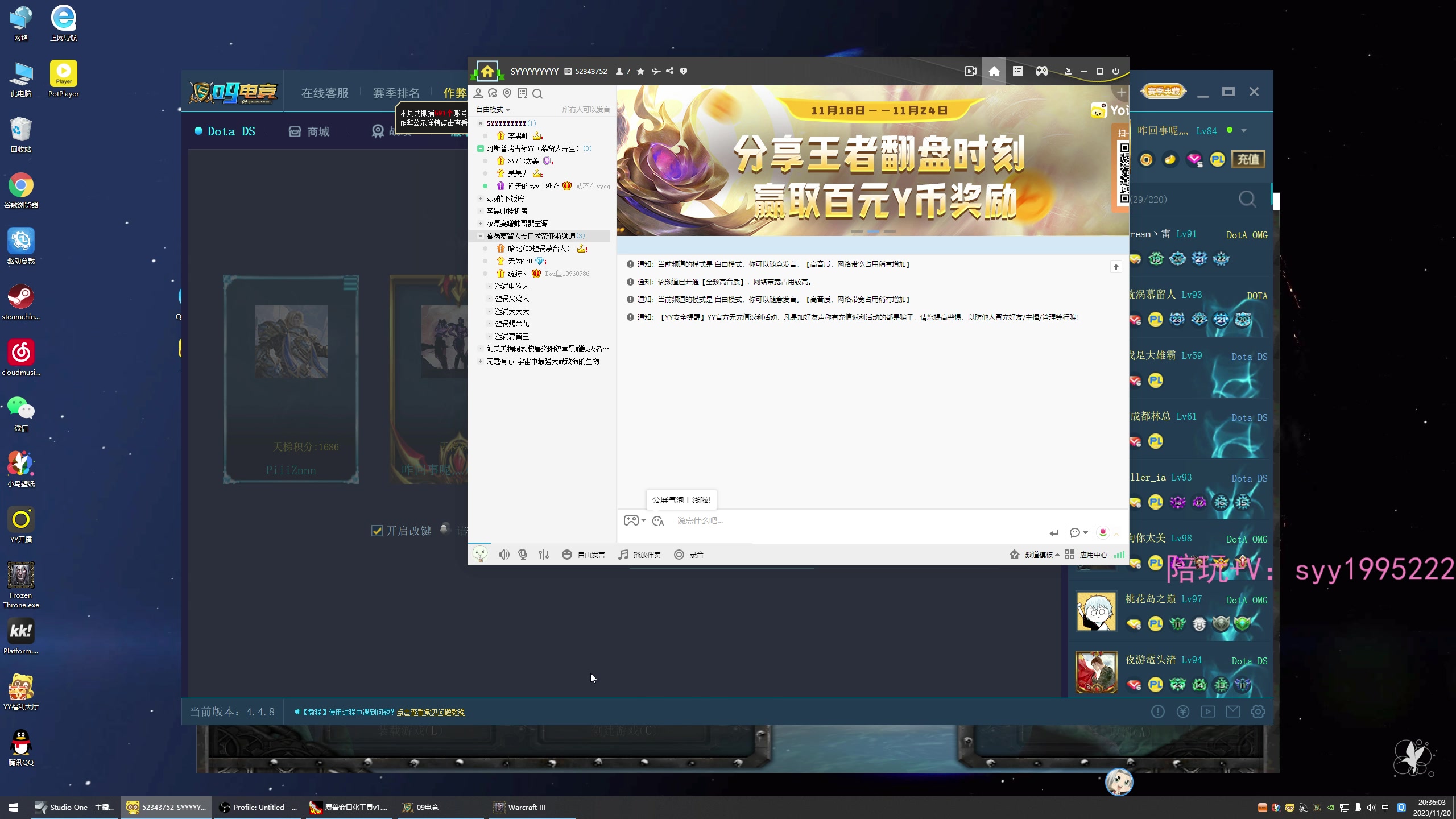The width and height of the screenshot is (1456, 819).
Task: Expand the 刘离离根据热脸像冰闯的灾害 group
Action: click(x=480, y=348)
